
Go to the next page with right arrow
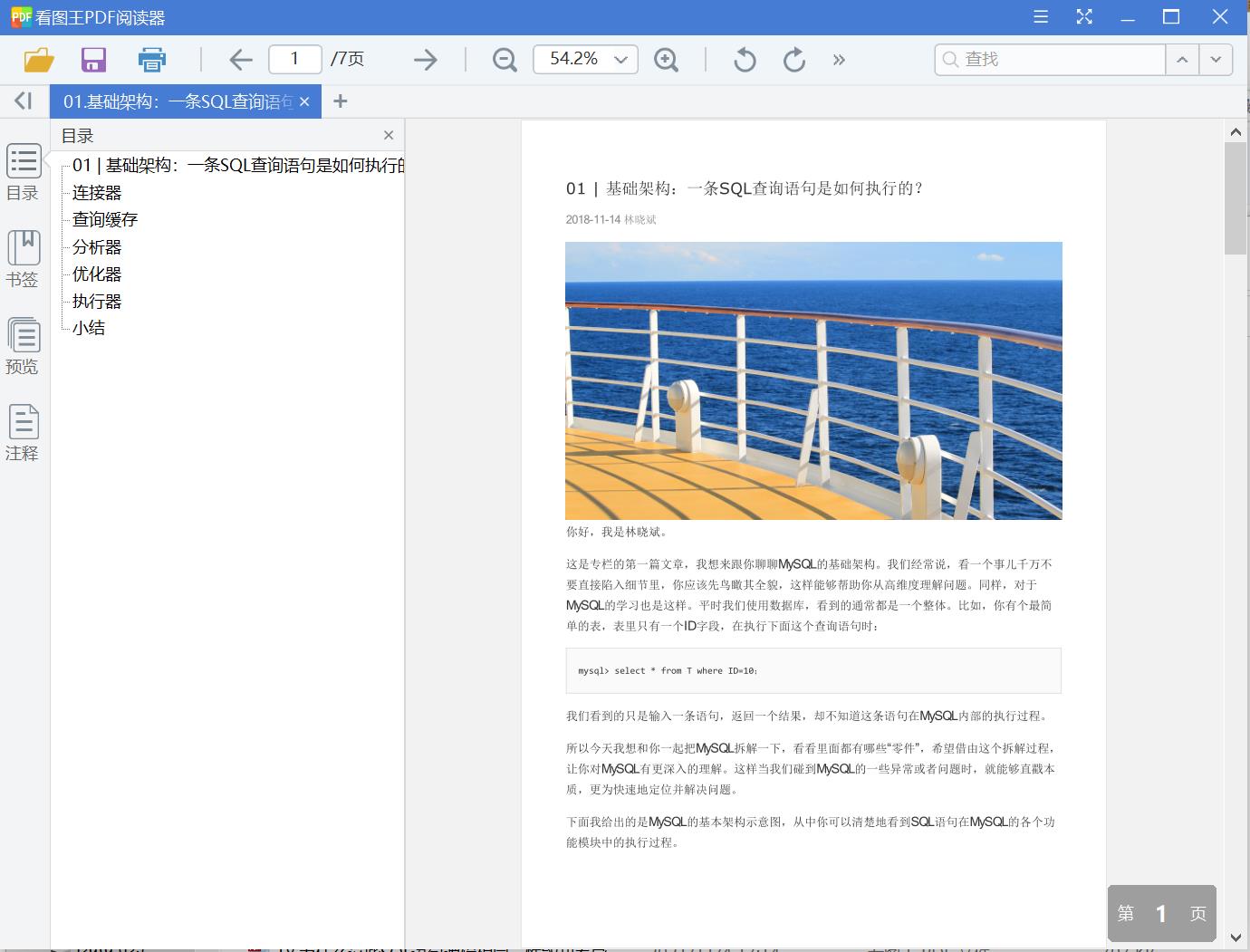pos(424,59)
